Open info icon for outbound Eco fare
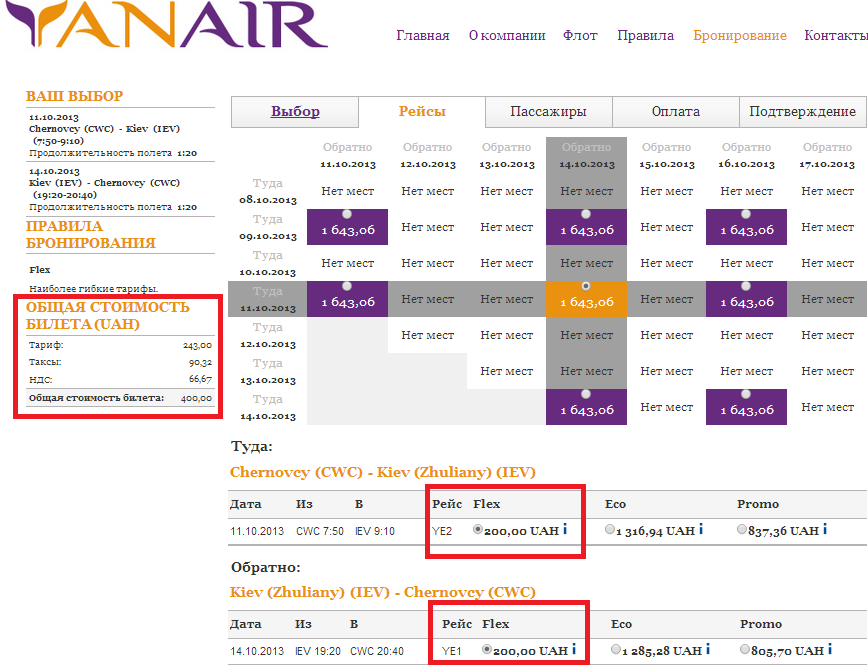Viewport: 868px width, 665px height. click(x=700, y=529)
